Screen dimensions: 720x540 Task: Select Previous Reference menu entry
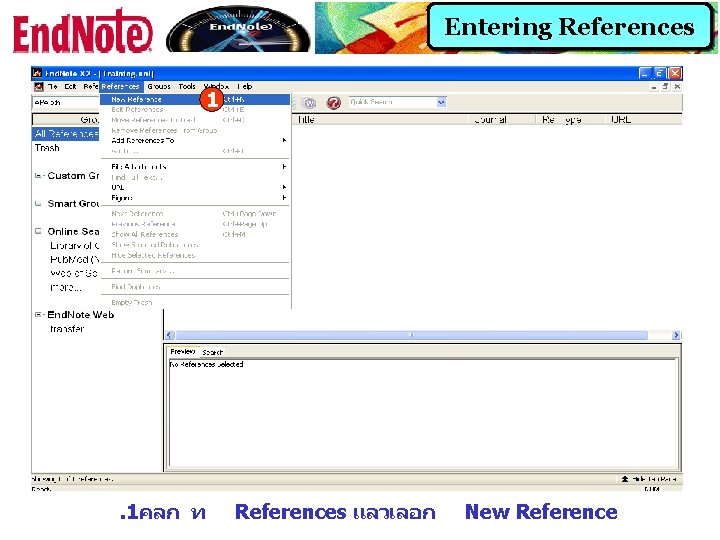[x=195, y=224]
